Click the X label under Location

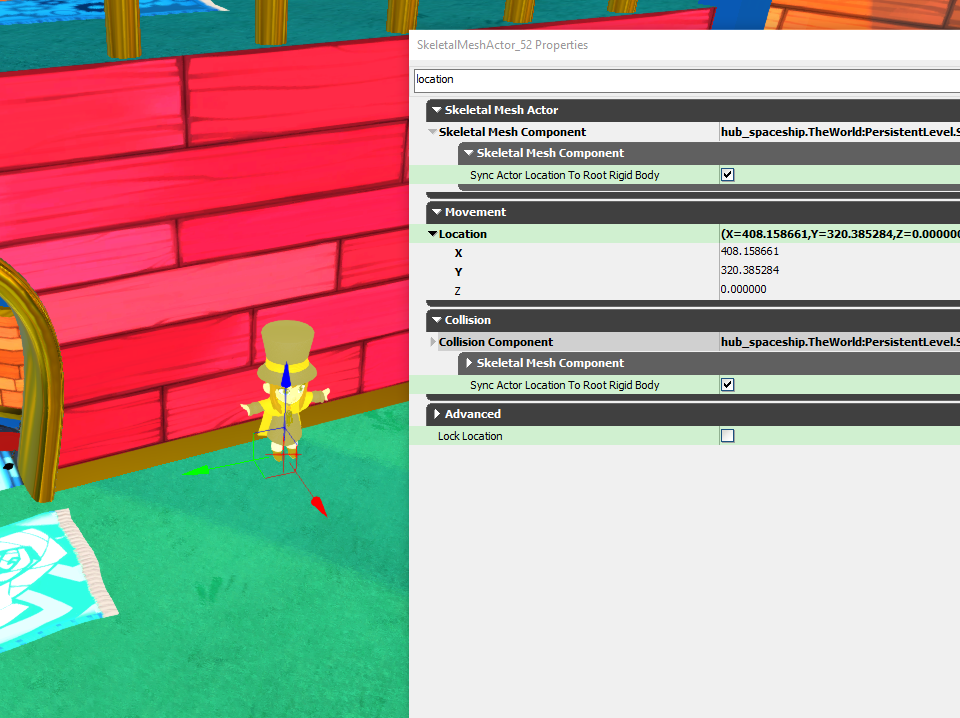(458, 253)
